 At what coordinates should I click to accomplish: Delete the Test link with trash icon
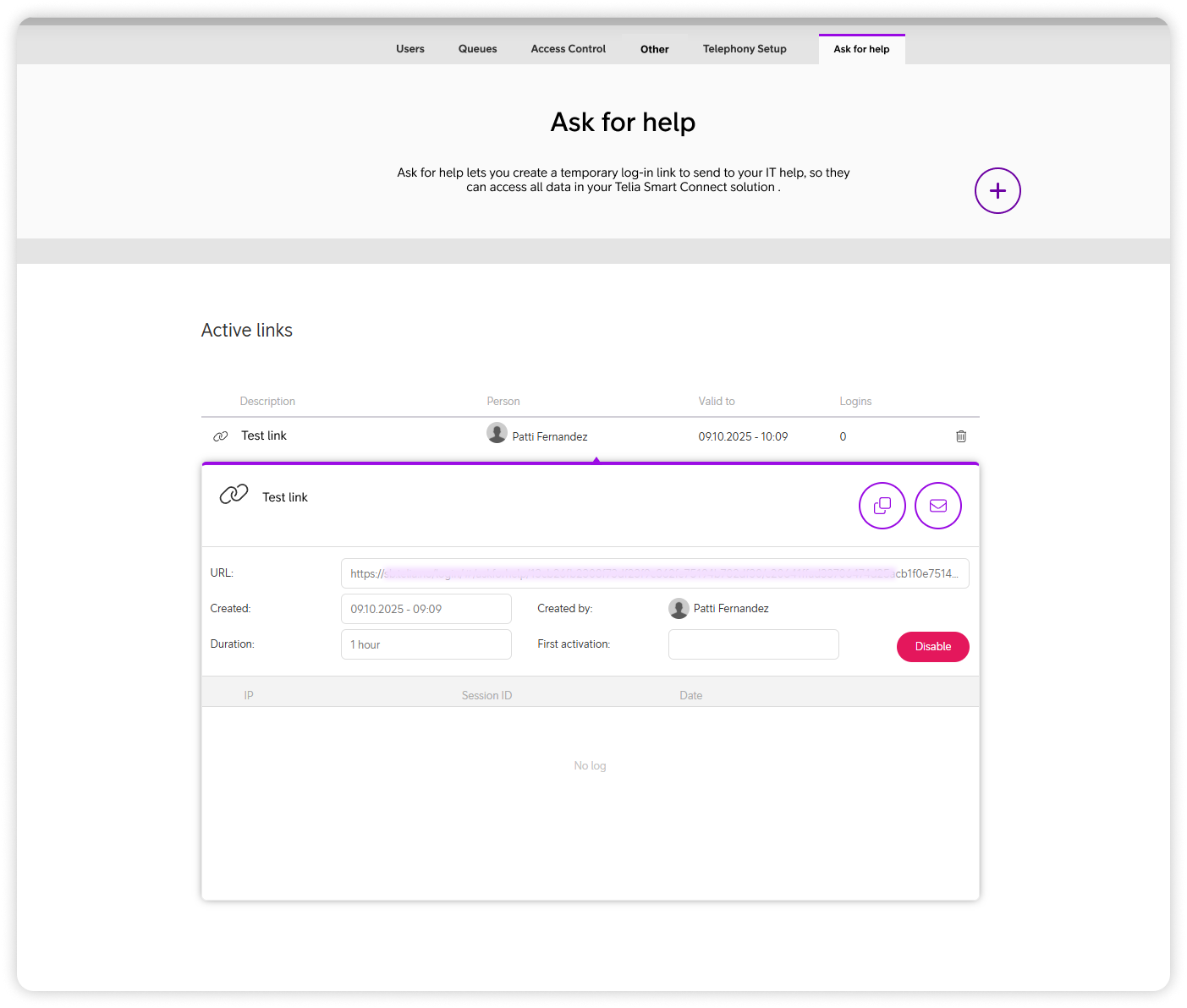(961, 436)
